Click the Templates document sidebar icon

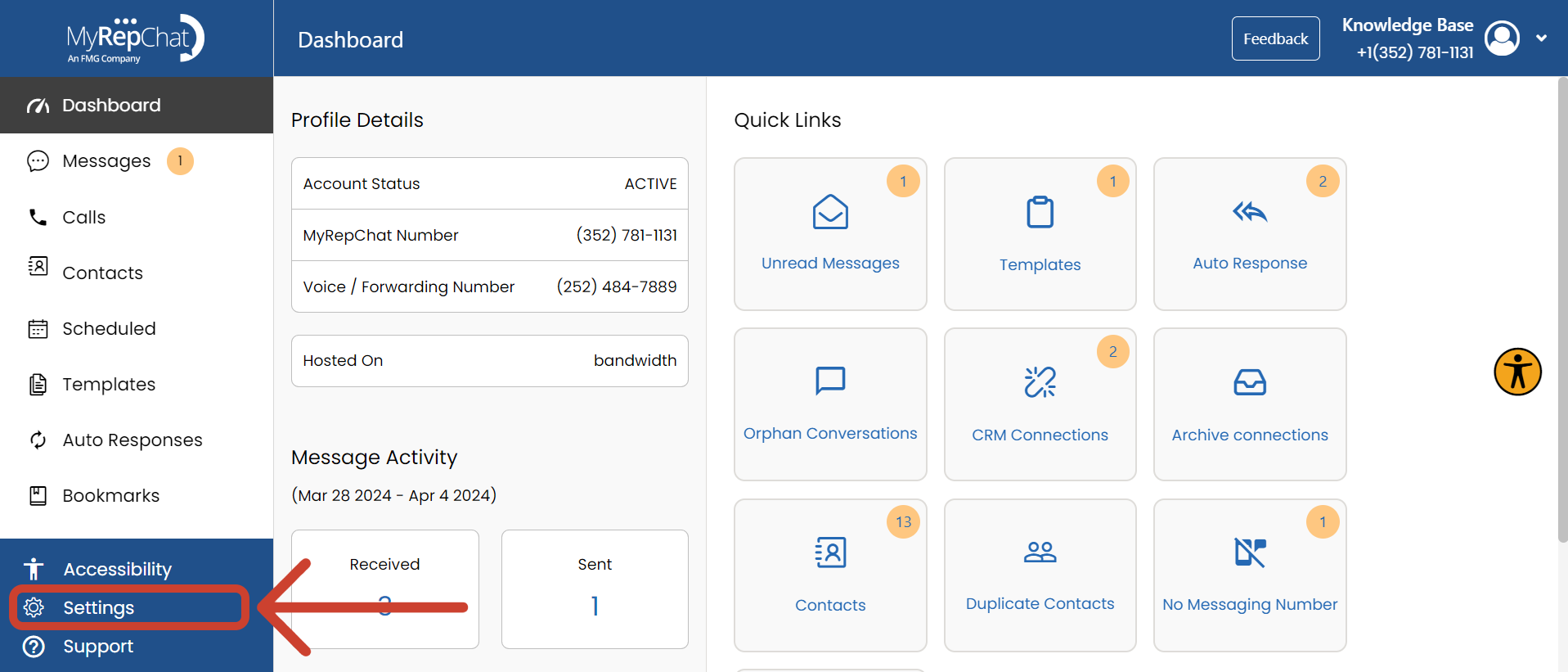(38, 384)
